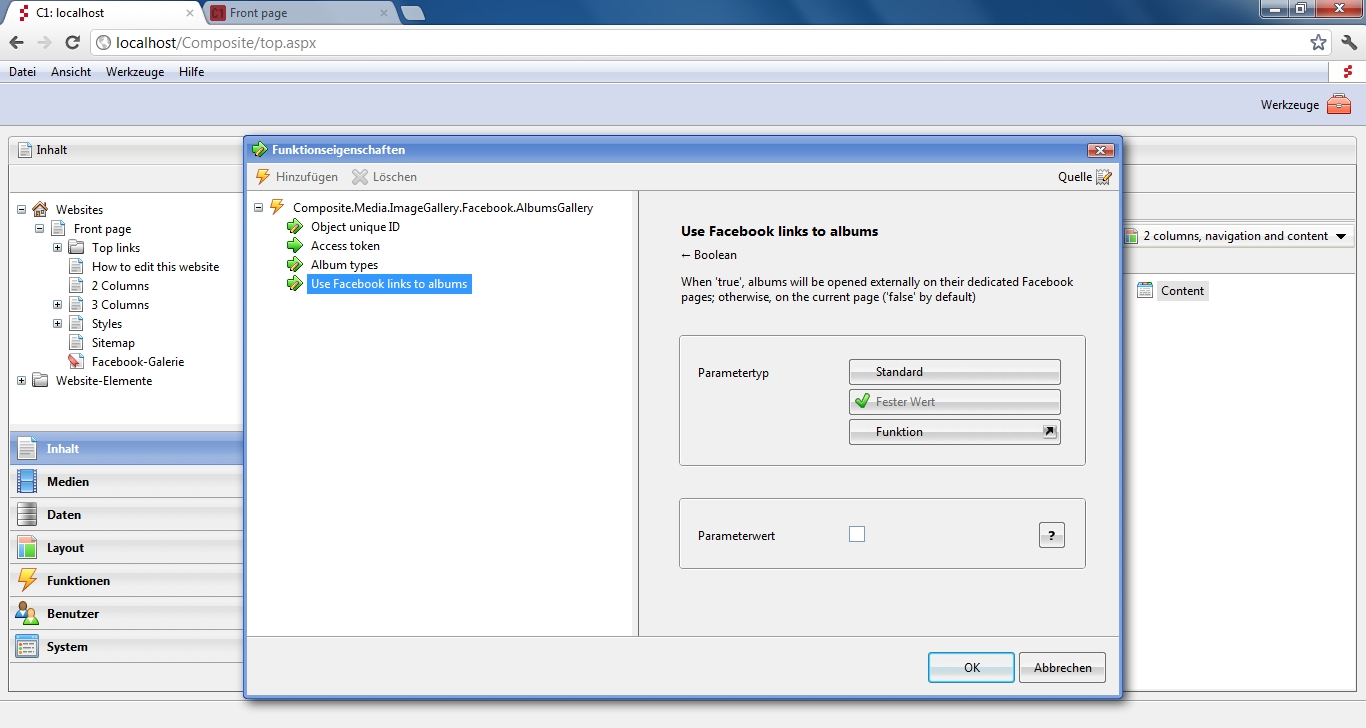This screenshot has height=728, width=1366.
Task: Click the Quelle source edit icon
Action: pyautogui.click(x=1103, y=177)
